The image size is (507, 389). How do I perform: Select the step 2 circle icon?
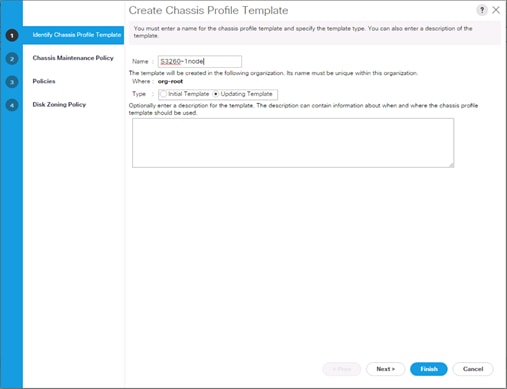(x=12, y=59)
